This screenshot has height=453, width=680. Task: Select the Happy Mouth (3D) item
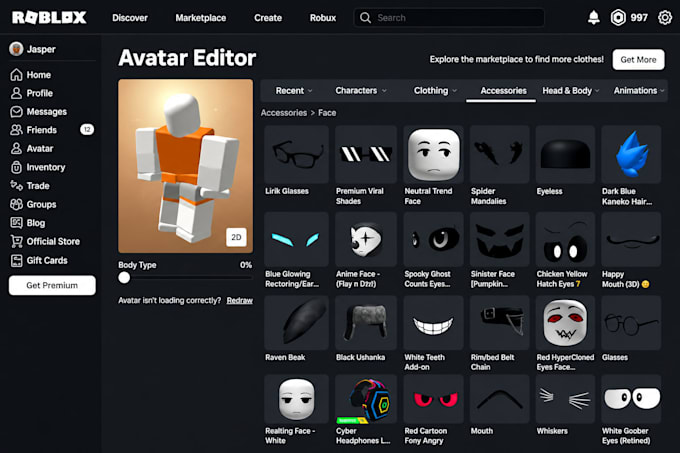(x=631, y=239)
